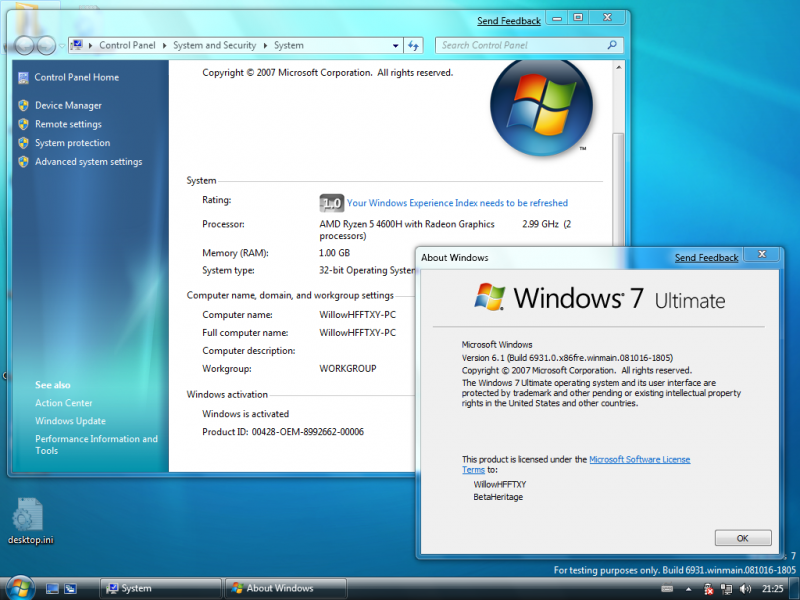The height and width of the screenshot is (600, 800).
Task: Expand arrow before Control Panel breadcrumb
Action: coord(90,45)
